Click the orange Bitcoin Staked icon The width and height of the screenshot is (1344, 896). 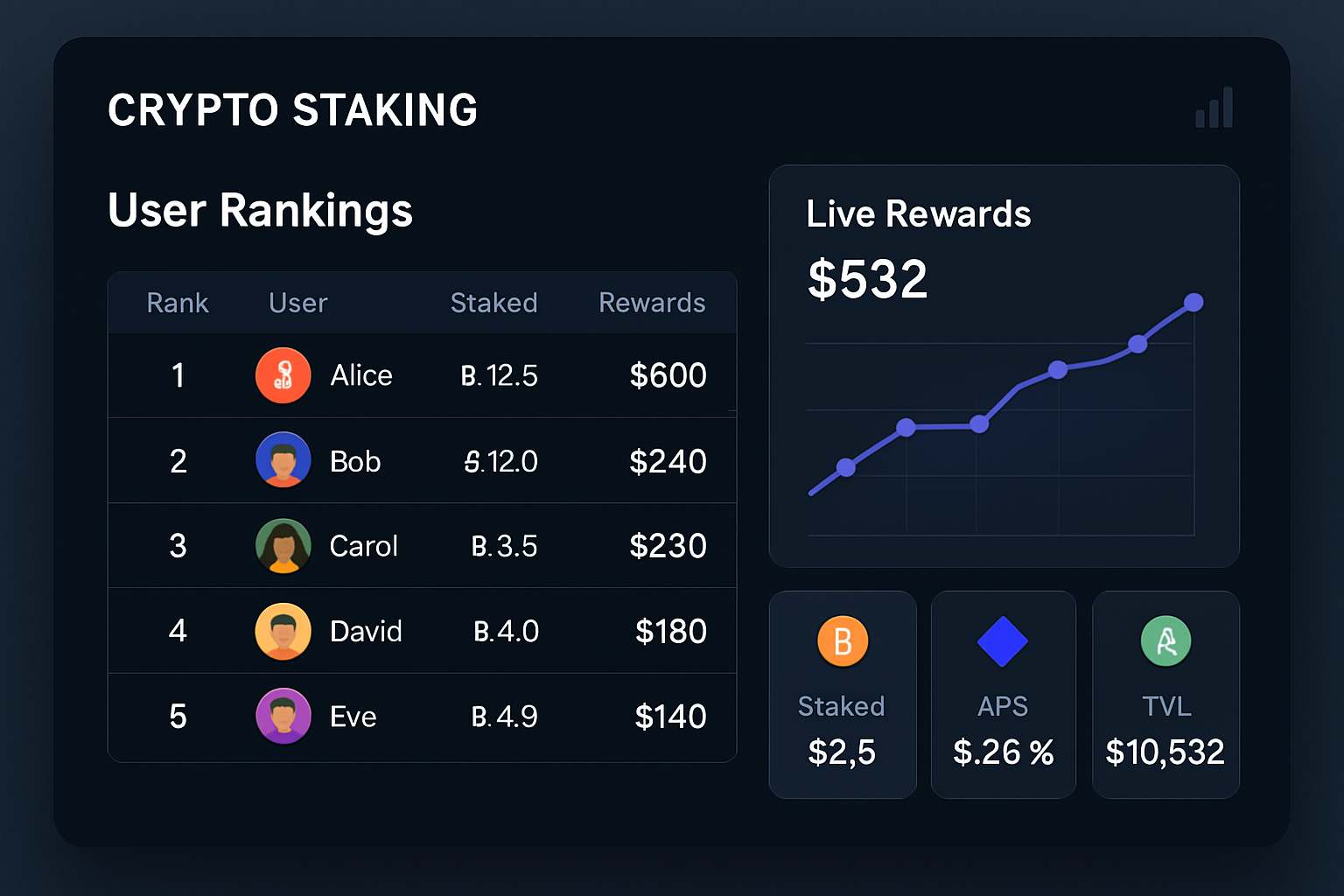(842, 641)
